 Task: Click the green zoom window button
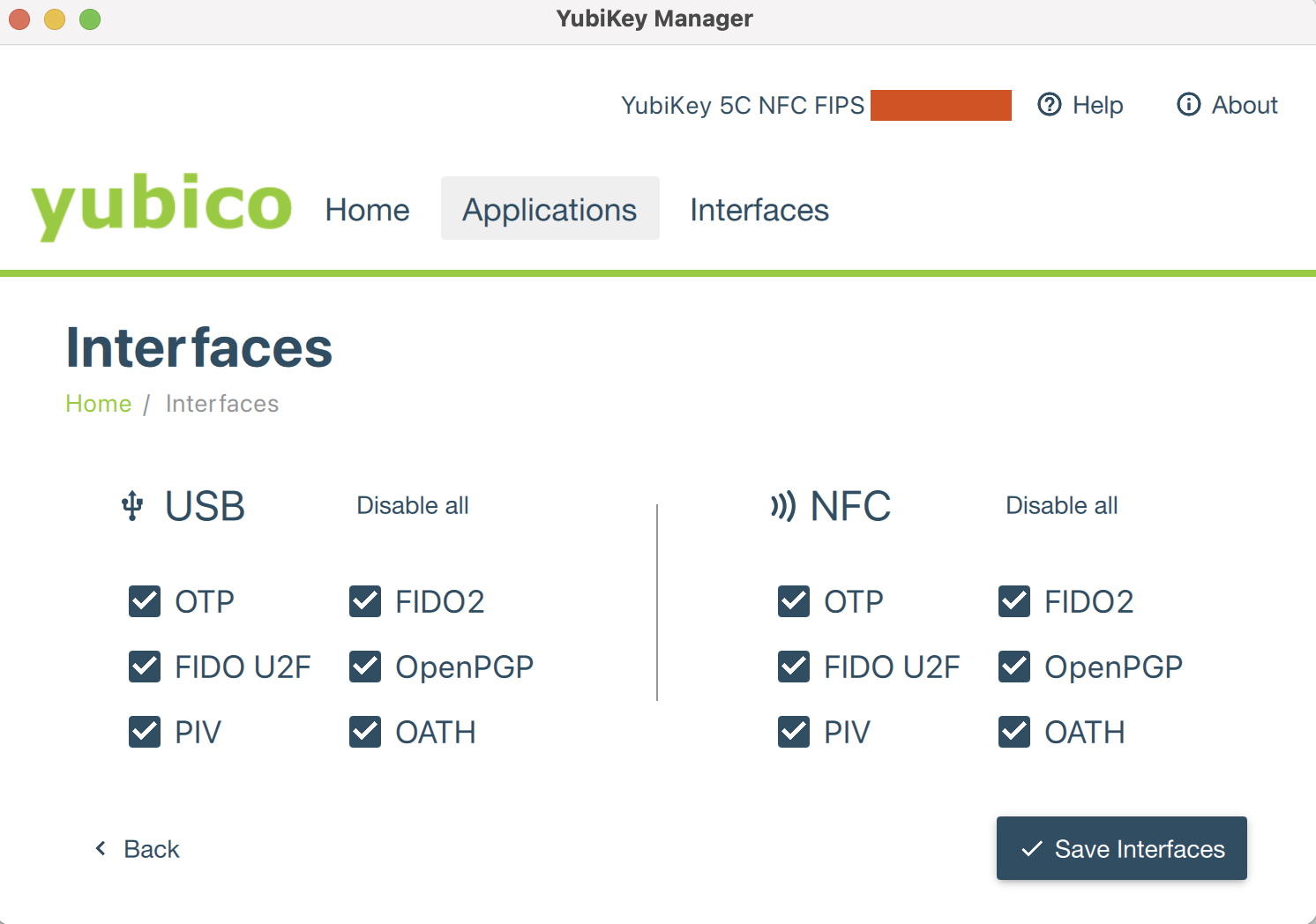[90, 19]
